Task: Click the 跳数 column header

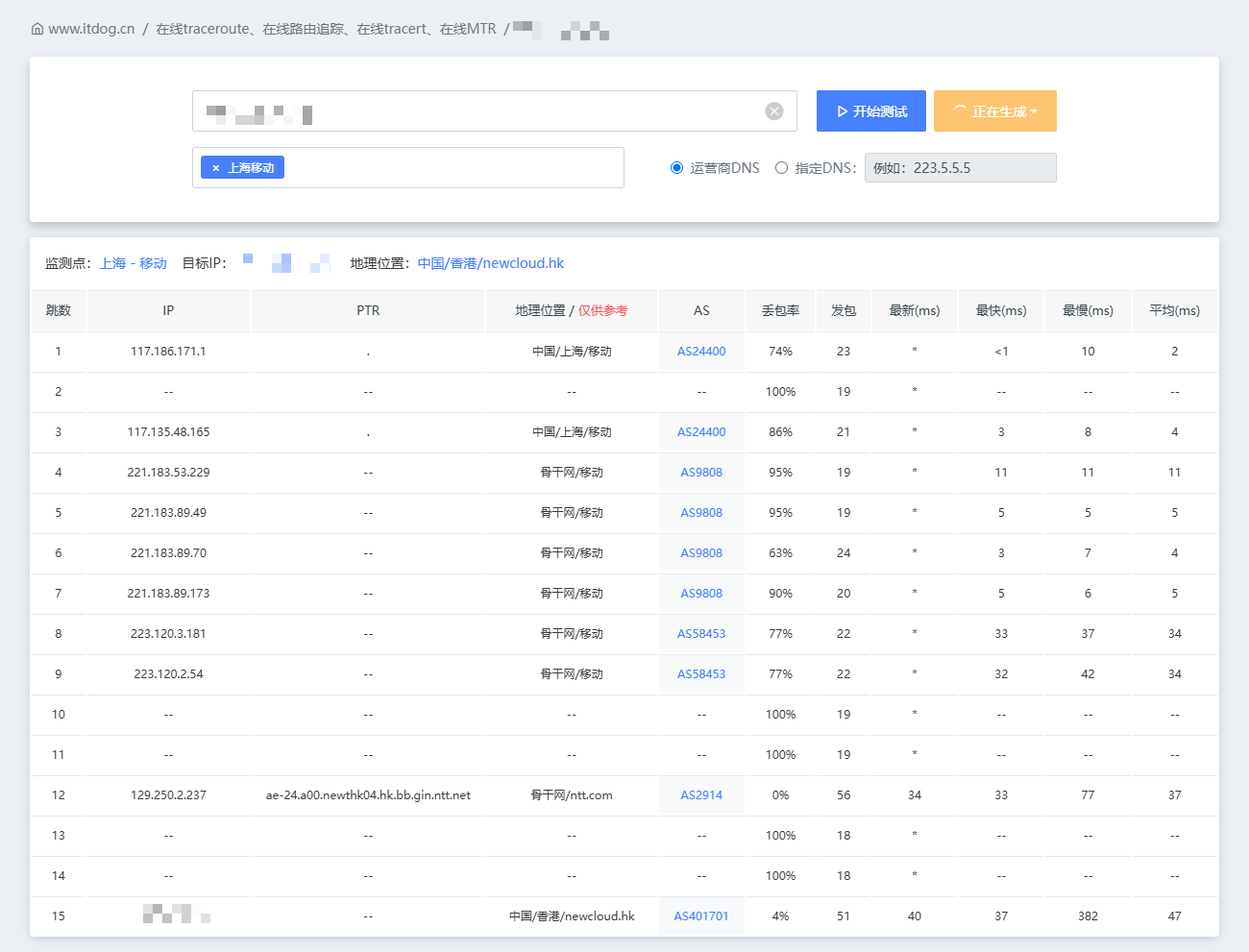Action: pos(59,311)
